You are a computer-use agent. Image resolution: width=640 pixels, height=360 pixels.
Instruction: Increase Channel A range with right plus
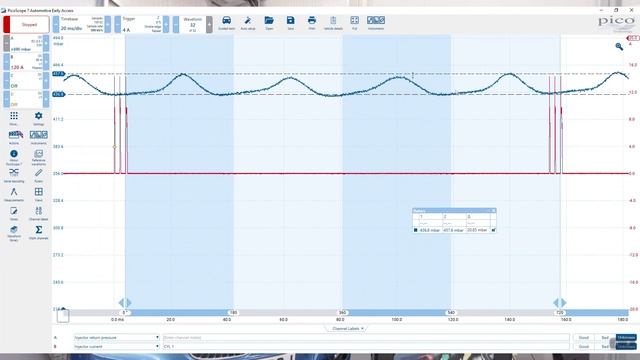point(46,43)
